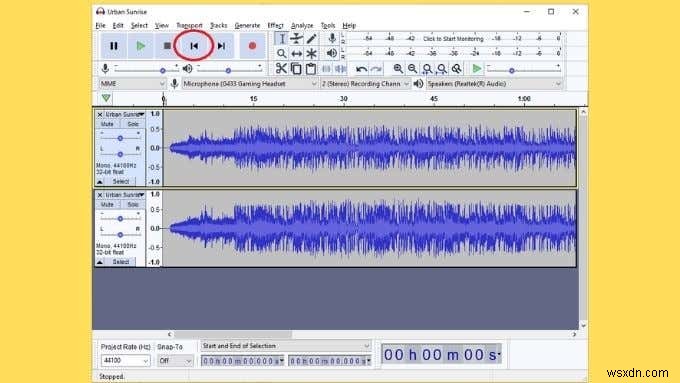The image size is (680, 383).
Task: Select the Envelope tool
Action: click(x=296, y=39)
